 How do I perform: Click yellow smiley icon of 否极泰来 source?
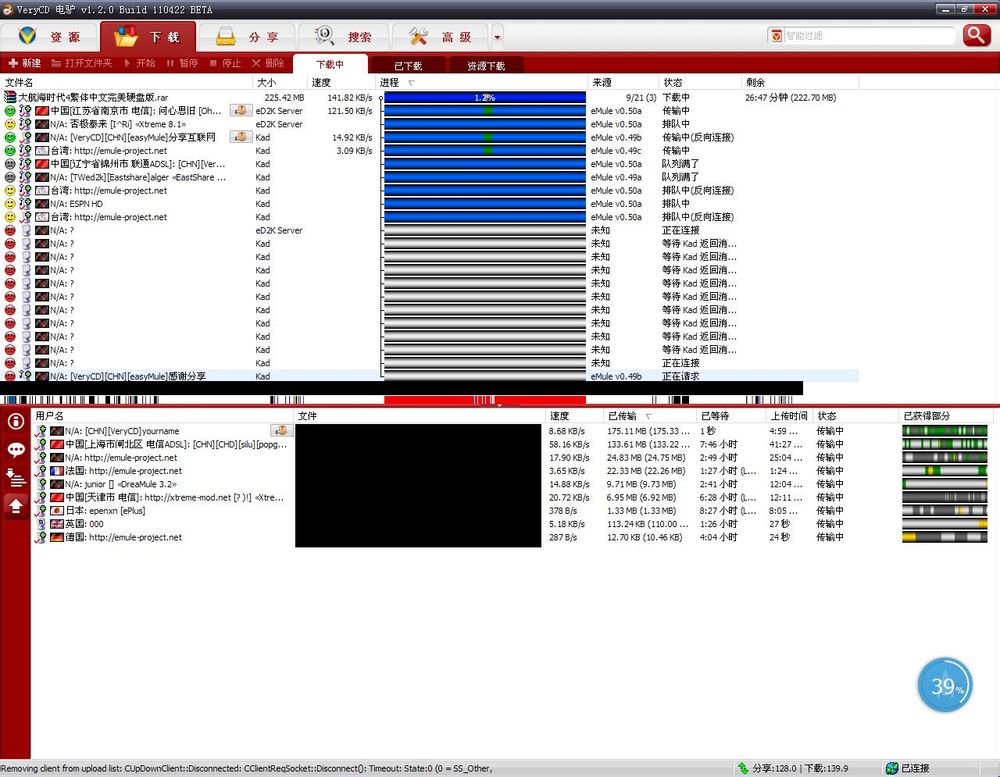(x=10, y=124)
